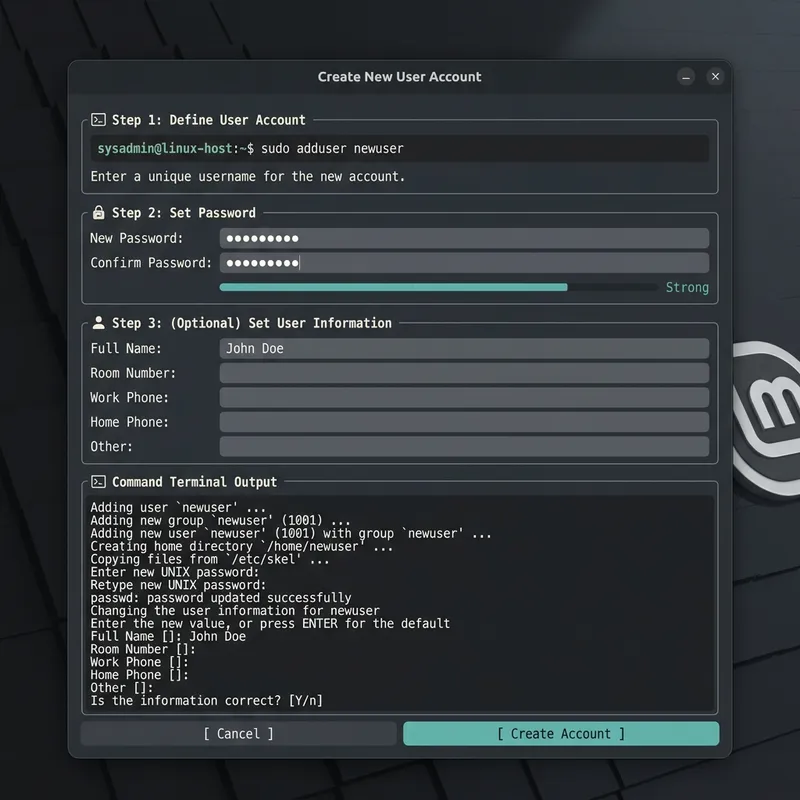Click the 'Other:' form label
The height and width of the screenshot is (800, 800).
click(111, 446)
